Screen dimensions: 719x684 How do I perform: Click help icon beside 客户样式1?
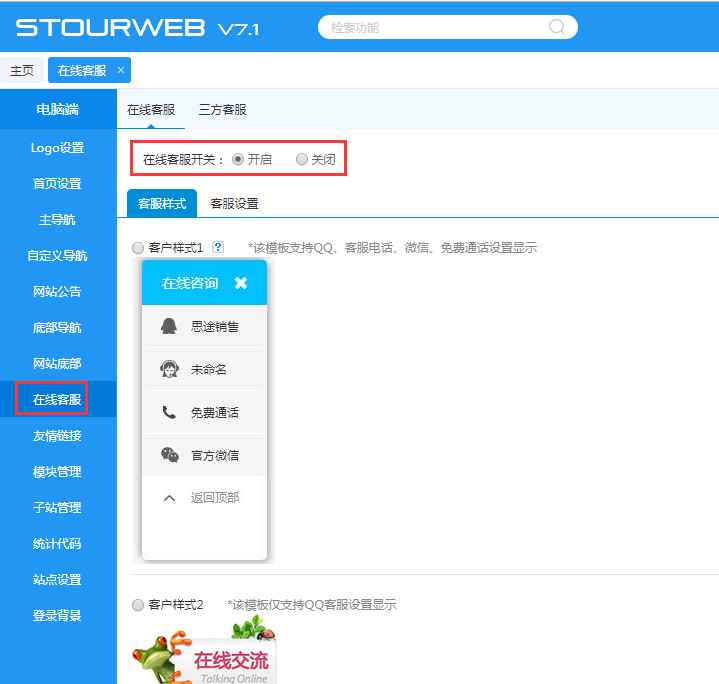click(218, 247)
